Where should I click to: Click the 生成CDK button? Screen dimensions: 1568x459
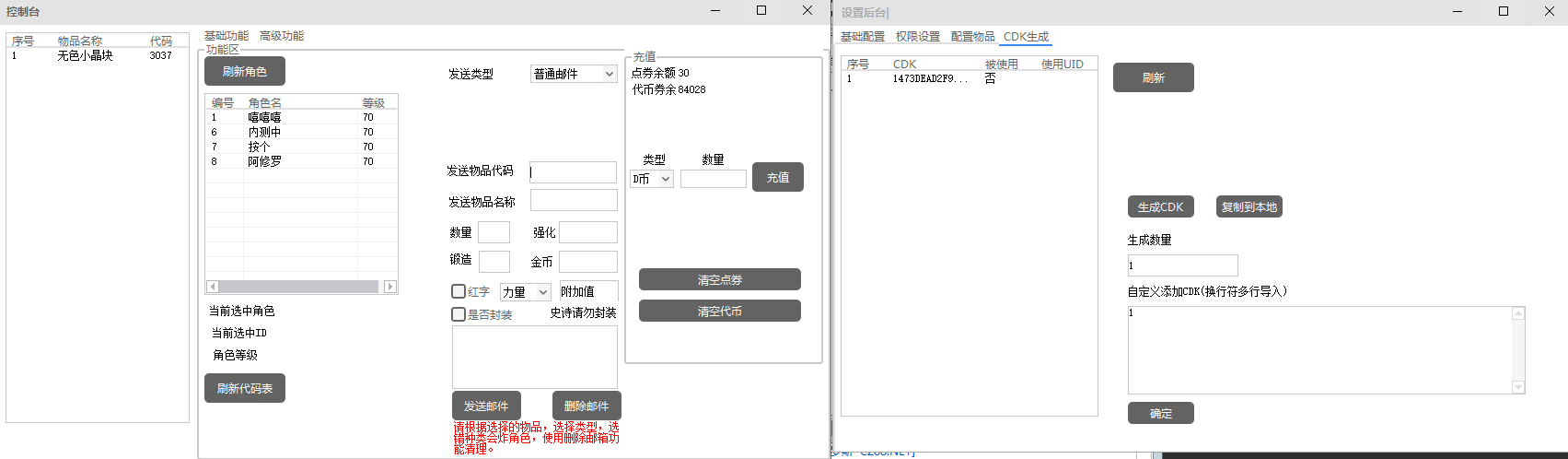point(1161,206)
